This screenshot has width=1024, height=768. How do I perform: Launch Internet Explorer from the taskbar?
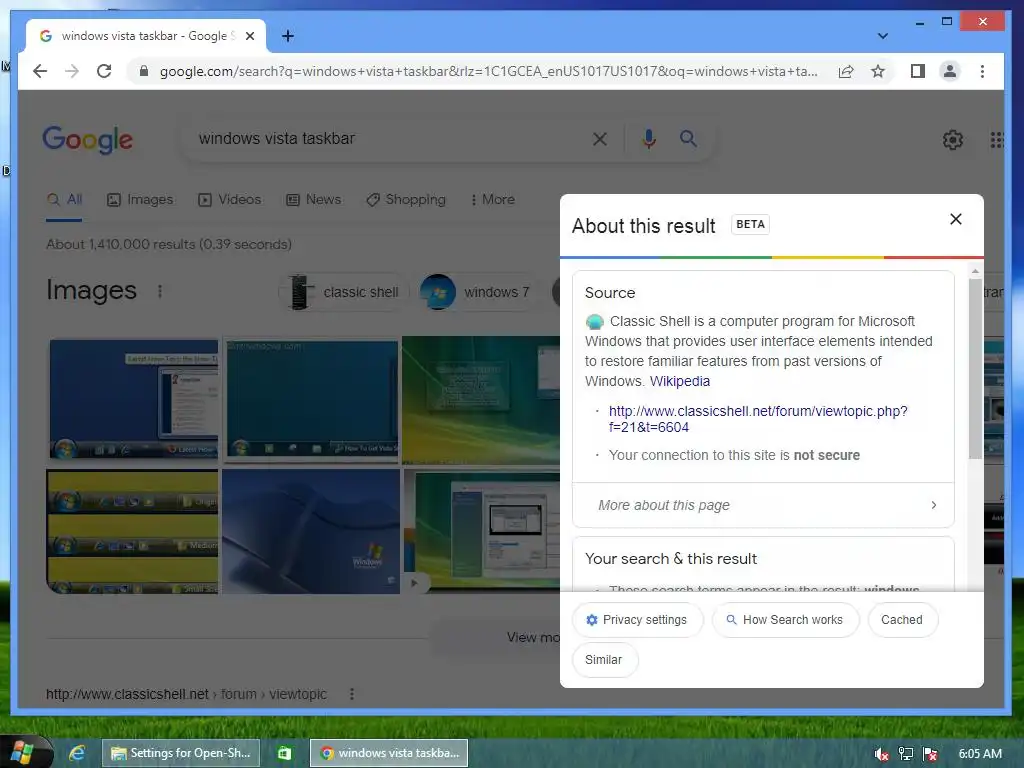[77, 753]
